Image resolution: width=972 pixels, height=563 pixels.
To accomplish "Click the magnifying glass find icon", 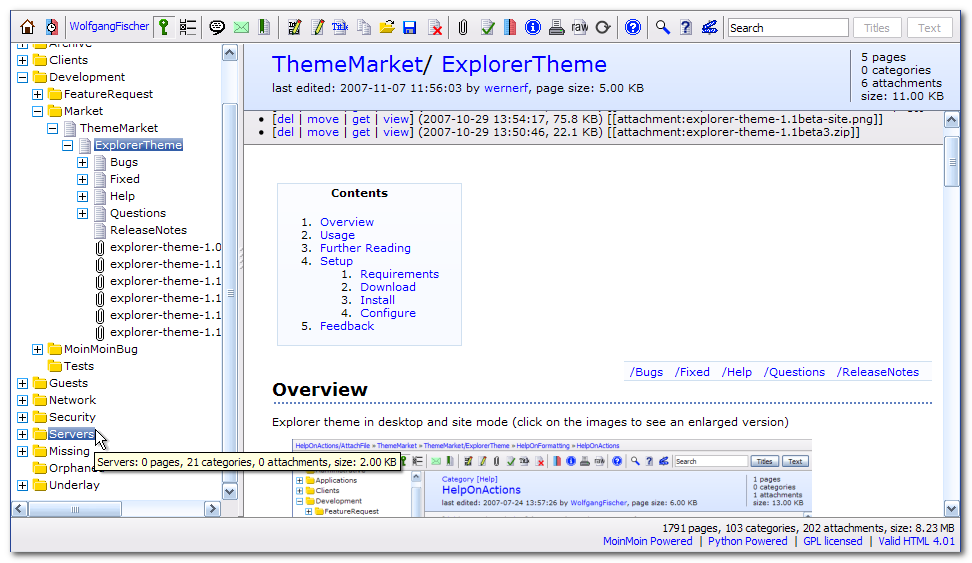I will click(662, 28).
